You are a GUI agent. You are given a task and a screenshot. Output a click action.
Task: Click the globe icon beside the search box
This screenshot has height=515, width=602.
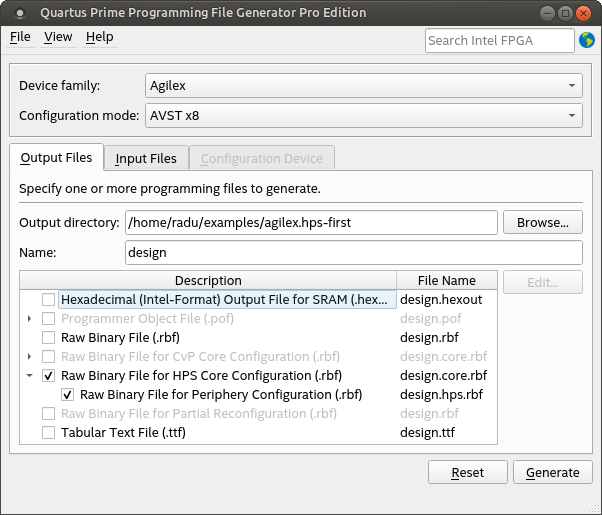pos(586,40)
